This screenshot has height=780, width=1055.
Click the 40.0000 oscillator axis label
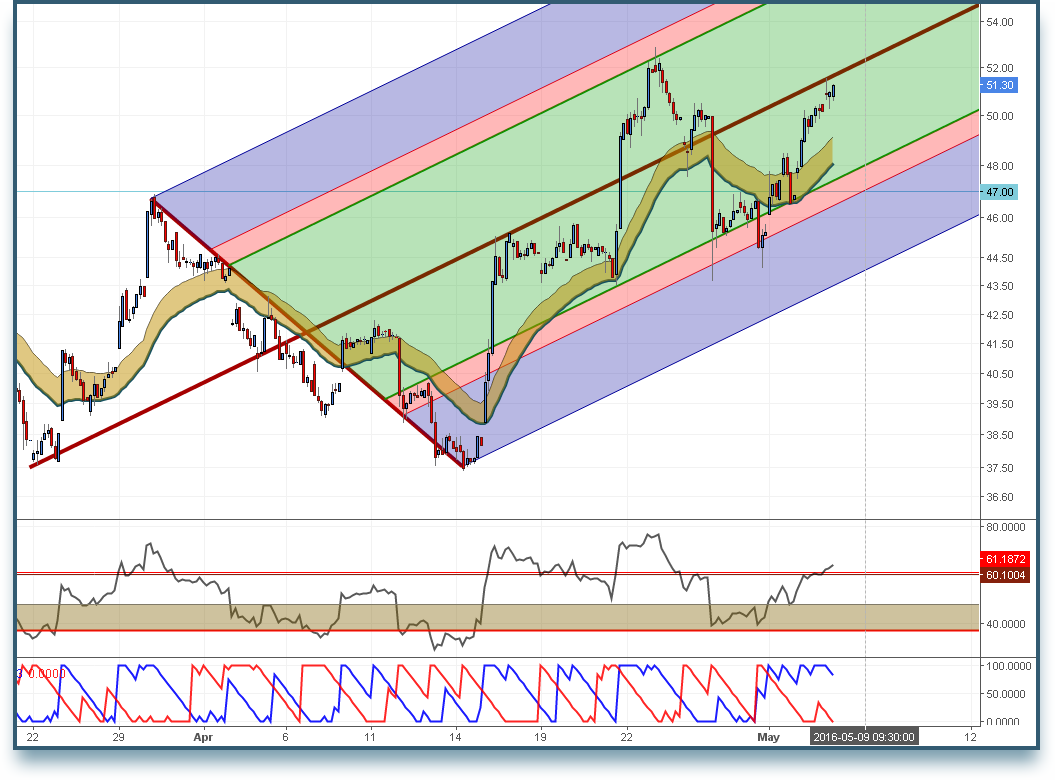click(1006, 624)
